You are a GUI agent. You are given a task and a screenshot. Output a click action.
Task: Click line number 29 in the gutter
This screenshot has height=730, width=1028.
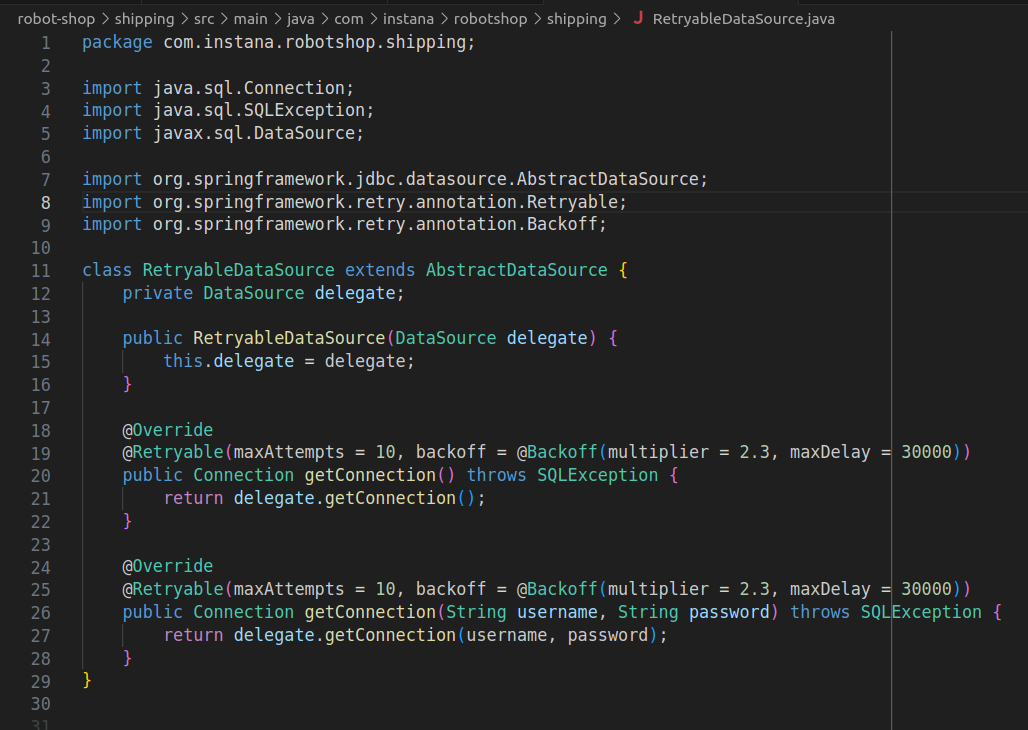click(41, 681)
